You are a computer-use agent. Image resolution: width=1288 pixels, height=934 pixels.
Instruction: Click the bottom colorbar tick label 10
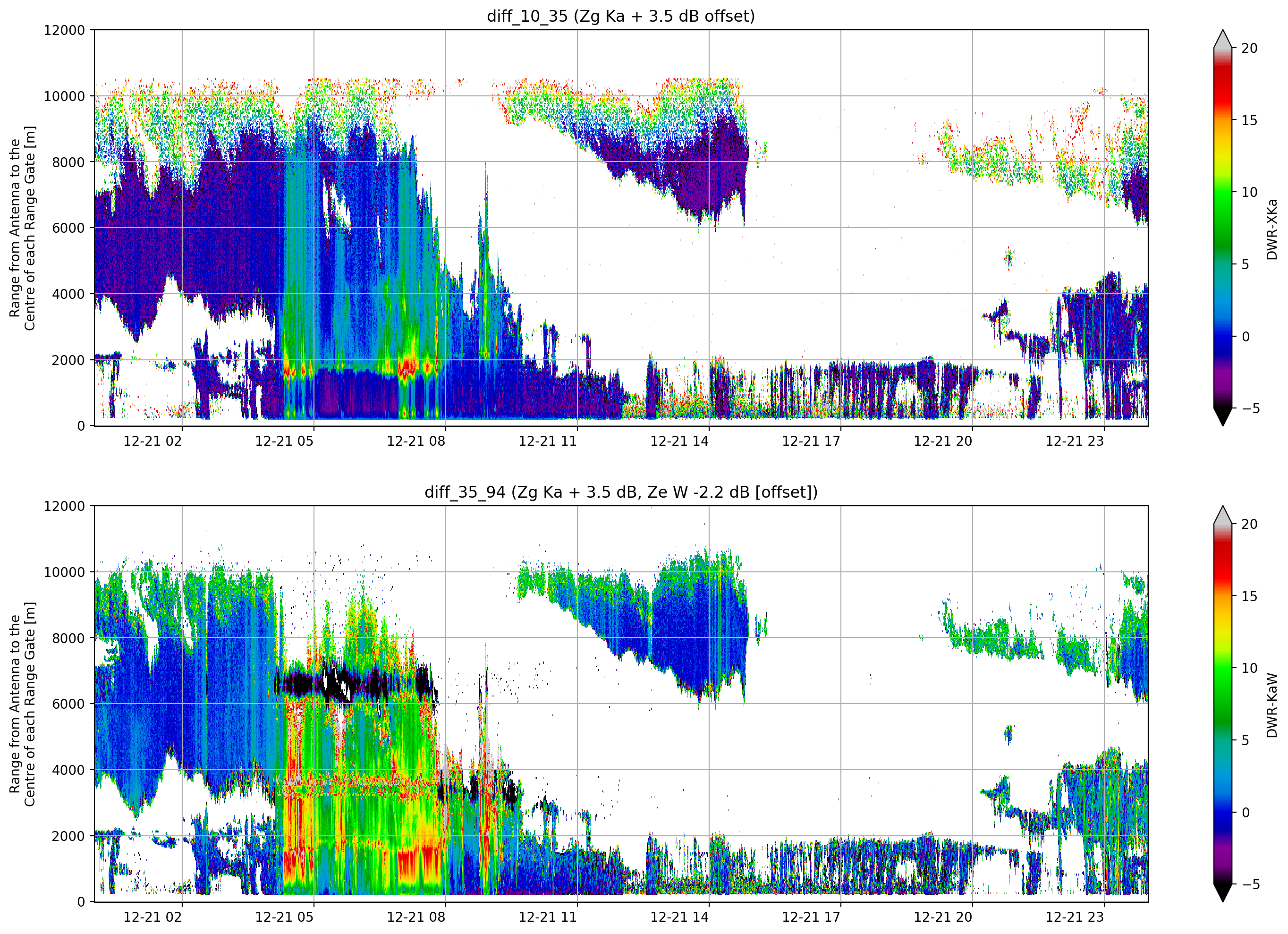coord(1249,668)
